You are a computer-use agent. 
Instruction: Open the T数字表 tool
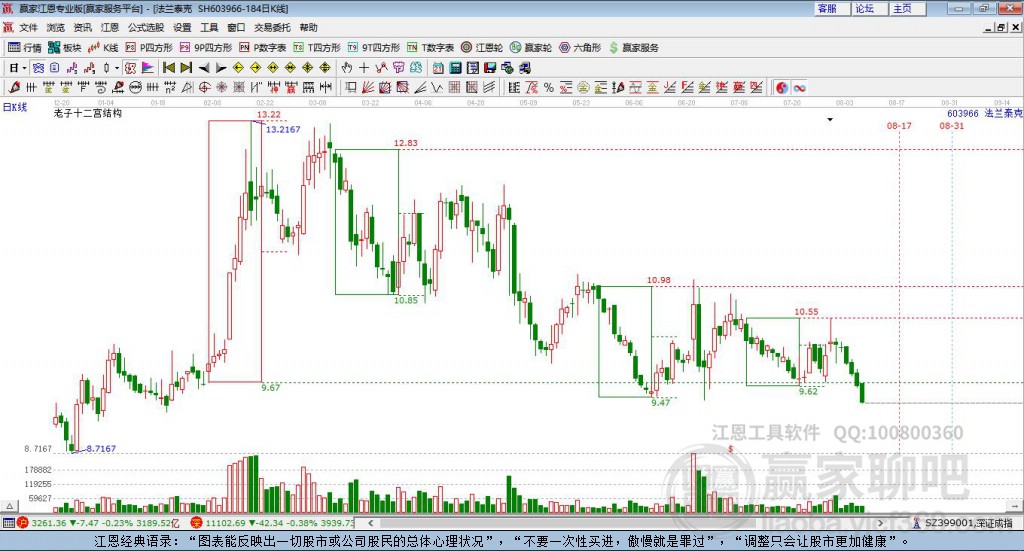coord(430,48)
